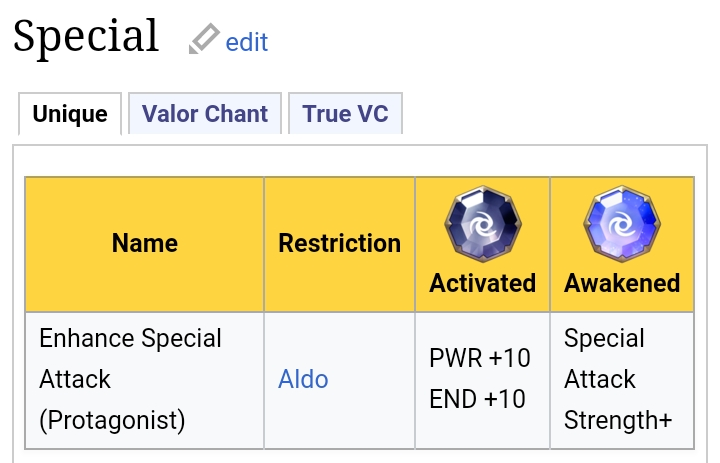Screen dimensions: 720x463
Task: Follow the Aldo link in the Restriction column
Action: coord(303,379)
